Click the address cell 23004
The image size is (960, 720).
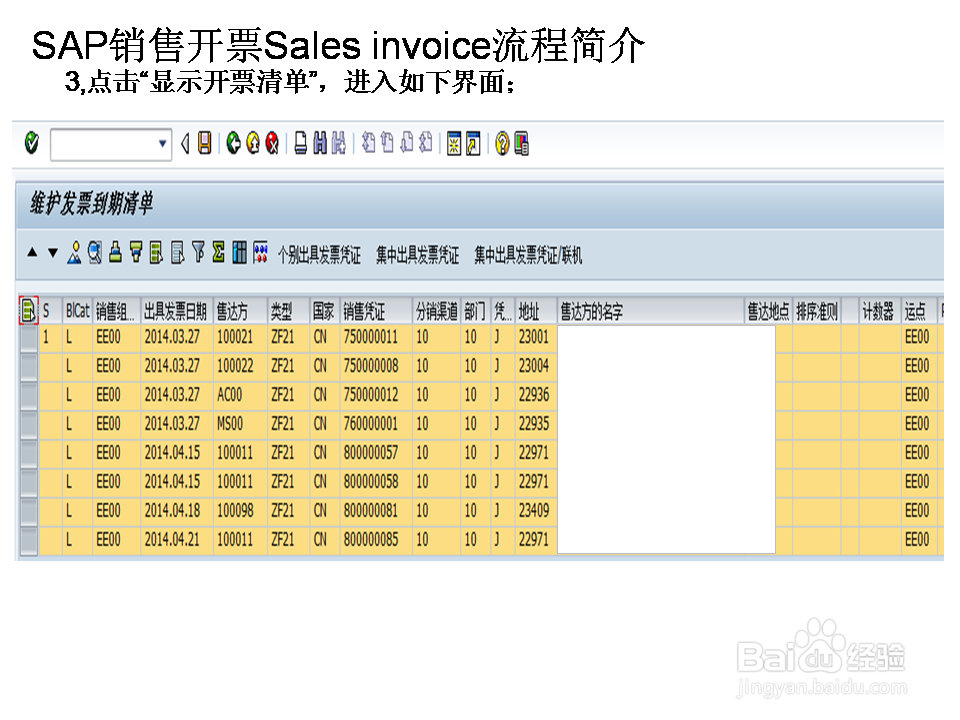click(x=534, y=366)
